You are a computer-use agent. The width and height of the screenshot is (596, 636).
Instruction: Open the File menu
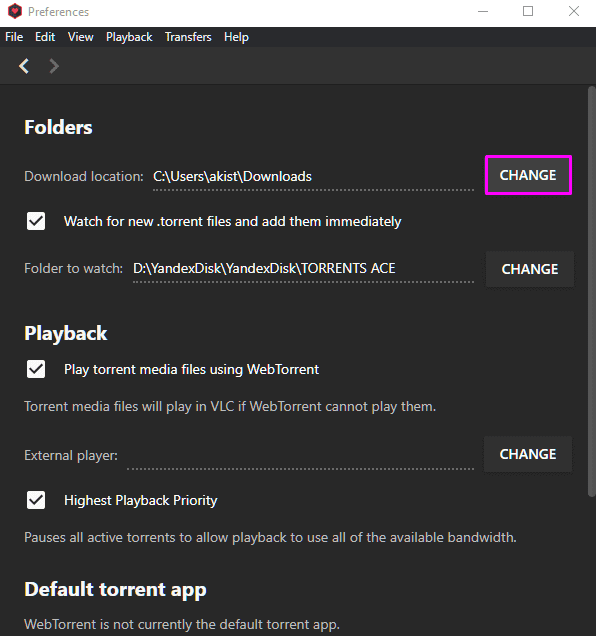[14, 37]
